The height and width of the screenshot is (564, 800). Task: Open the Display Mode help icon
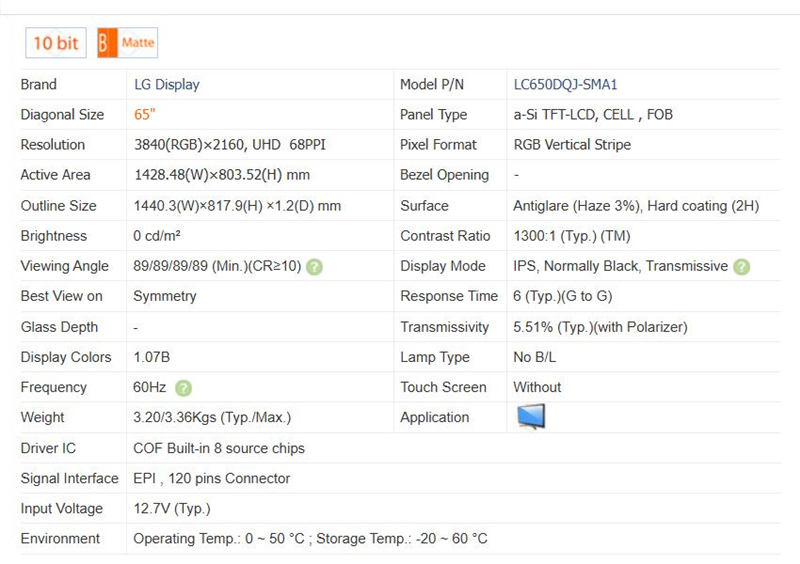coord(741,267)
